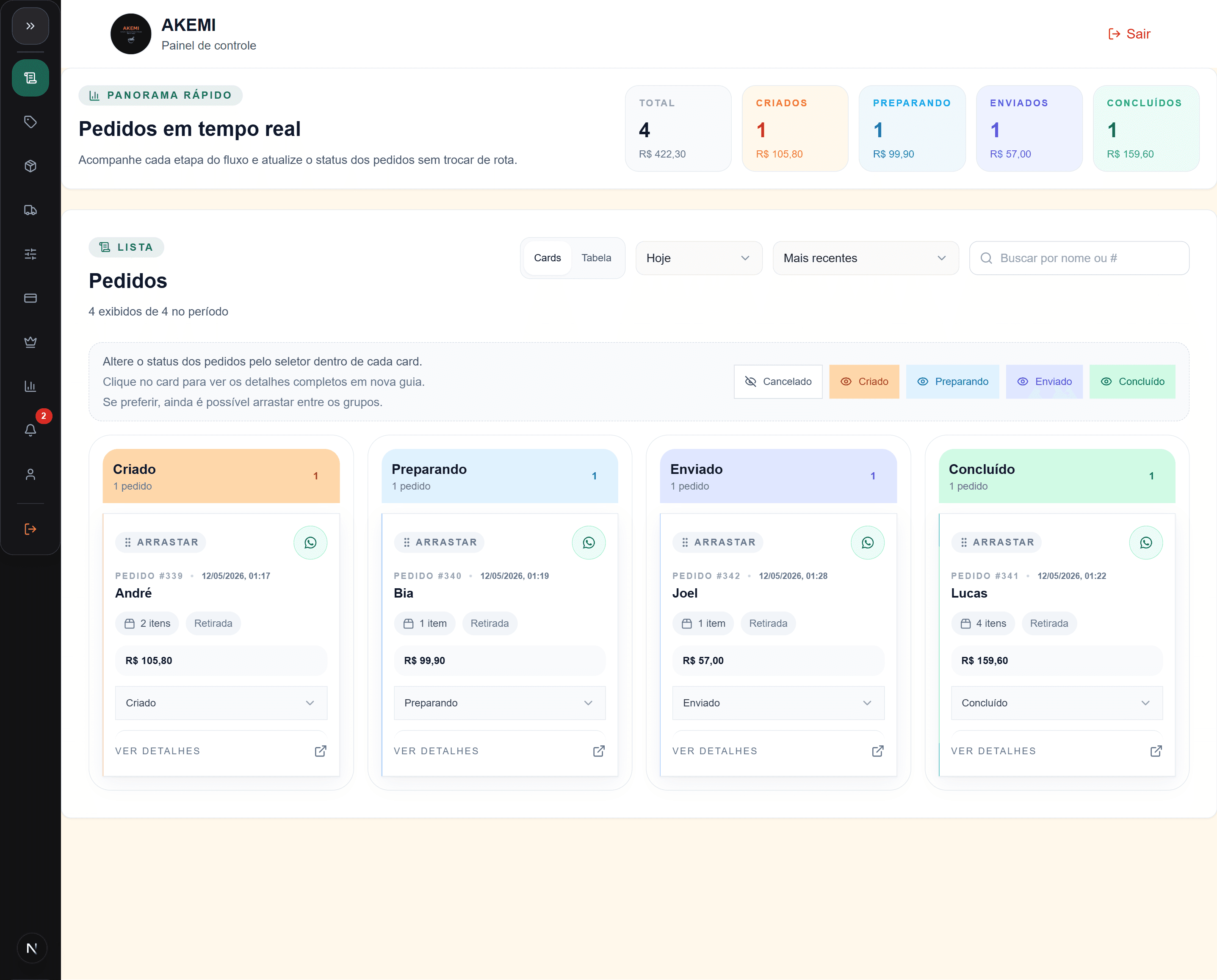The width and height of the screenshot is (1217, 980).
Task: Open status selector on André's card
Action: pos(221,703)
